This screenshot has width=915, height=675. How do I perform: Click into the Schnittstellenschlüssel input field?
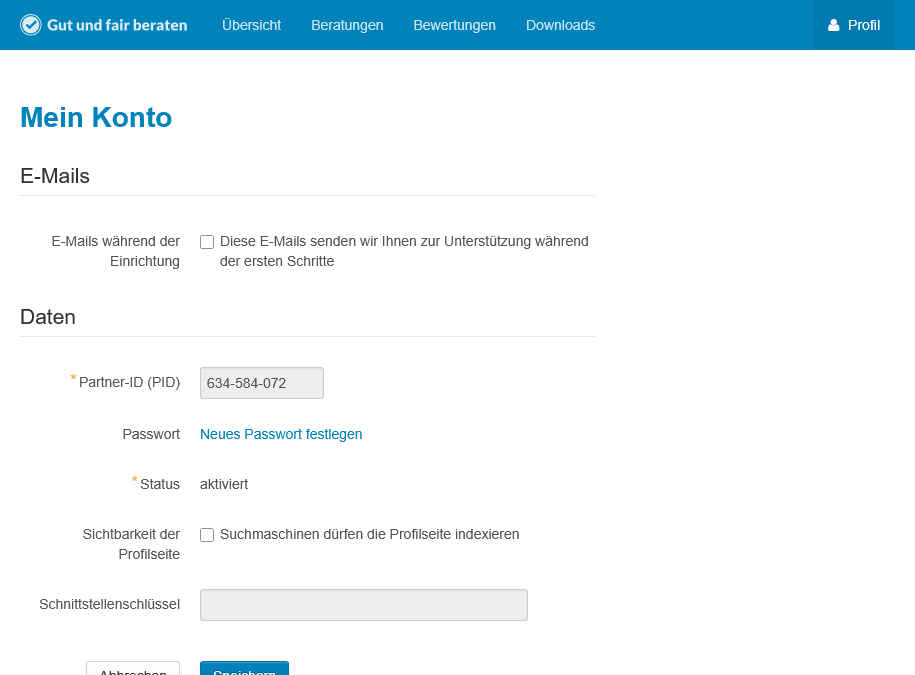click(364, 605)
